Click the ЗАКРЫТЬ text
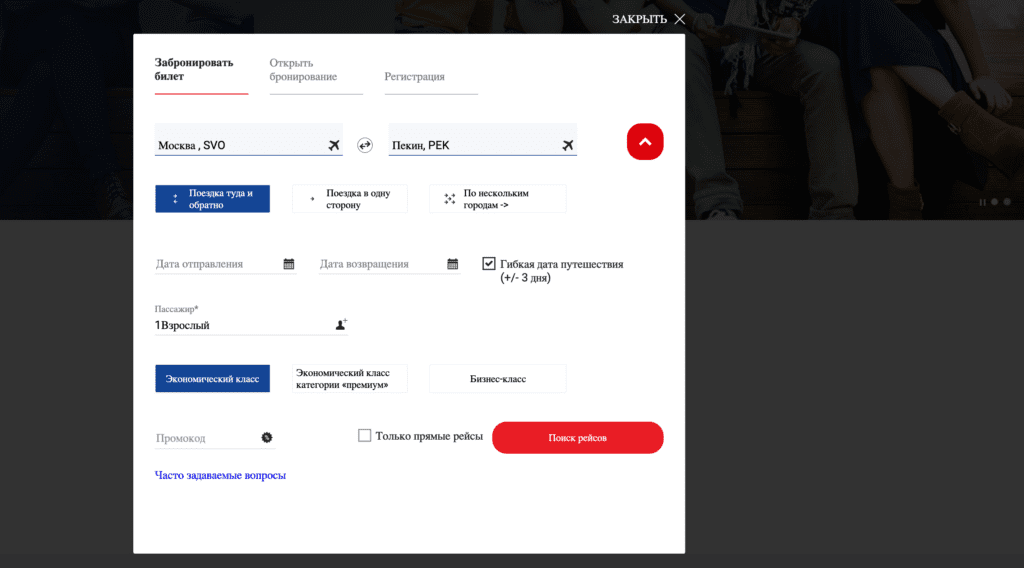1024x568 pixels. pyautogui.click(x=639, y=19)
